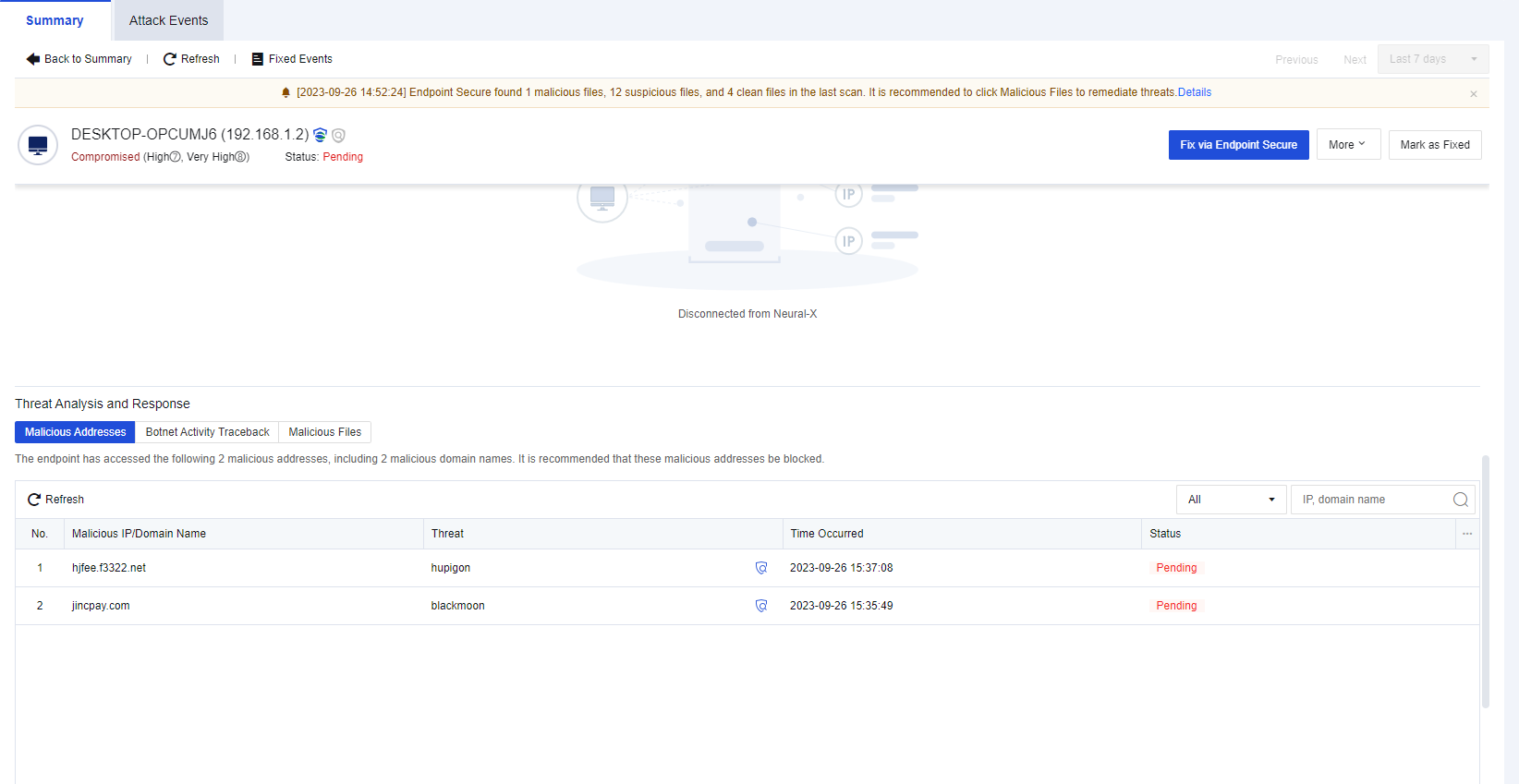
Task: Open the Last 7 days dropdown
Action: [x=1432, y=59]
